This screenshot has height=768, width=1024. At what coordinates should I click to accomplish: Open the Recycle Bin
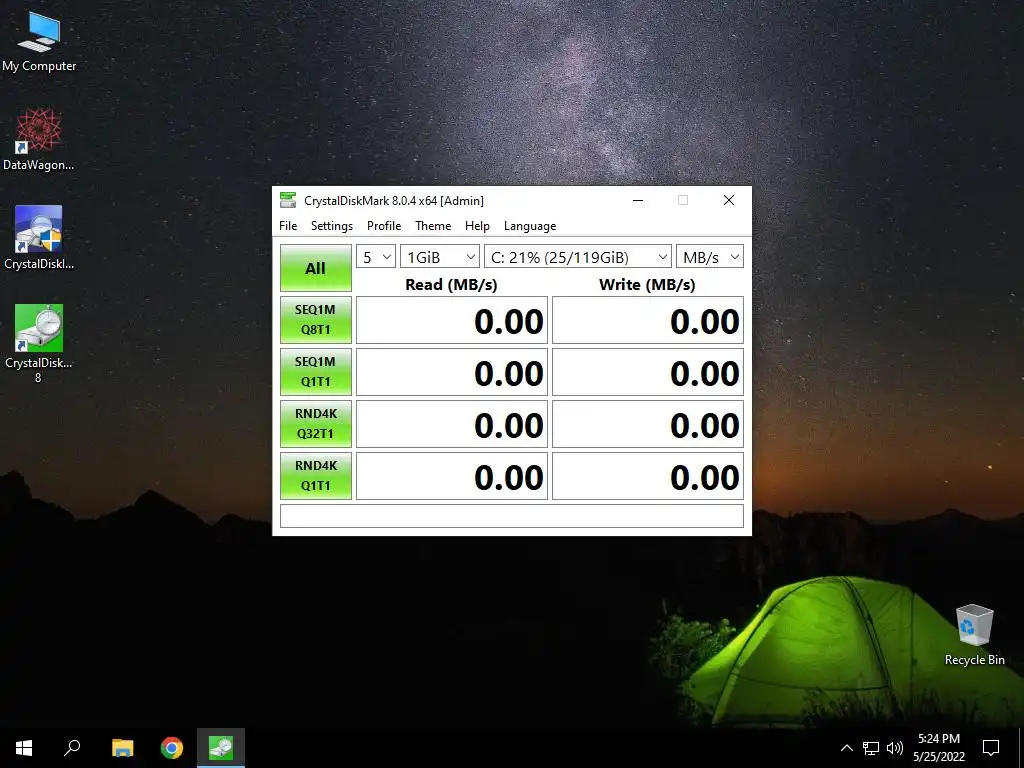pos(974,635)
